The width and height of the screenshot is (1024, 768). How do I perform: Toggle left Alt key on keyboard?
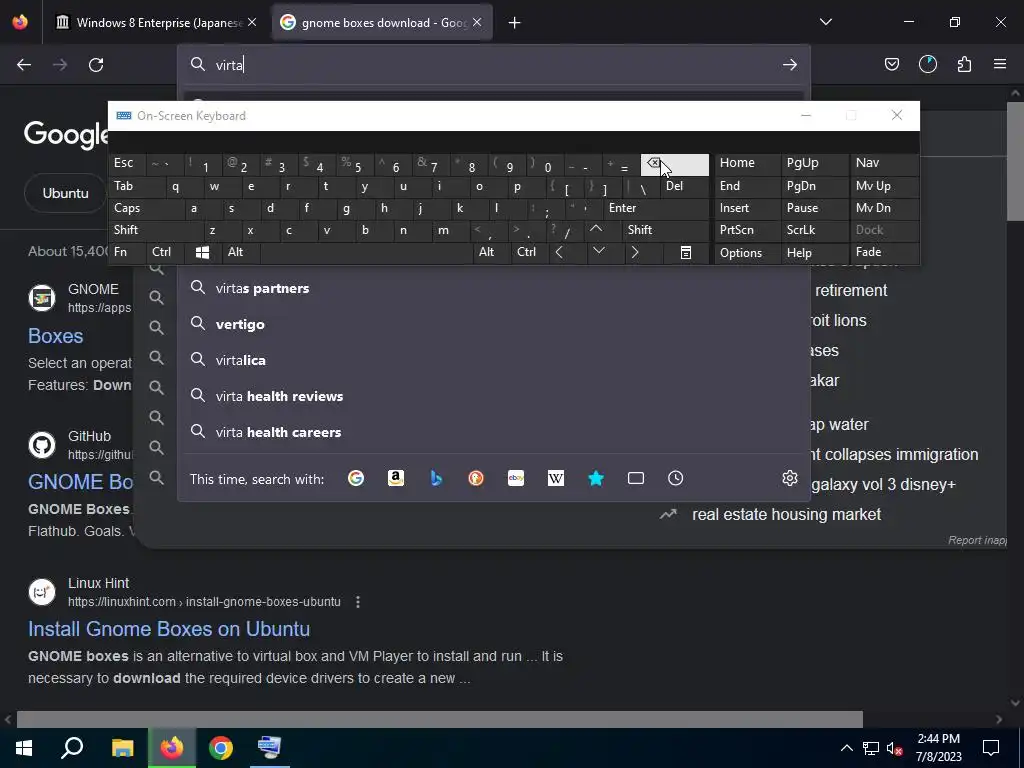pos(241,252)
